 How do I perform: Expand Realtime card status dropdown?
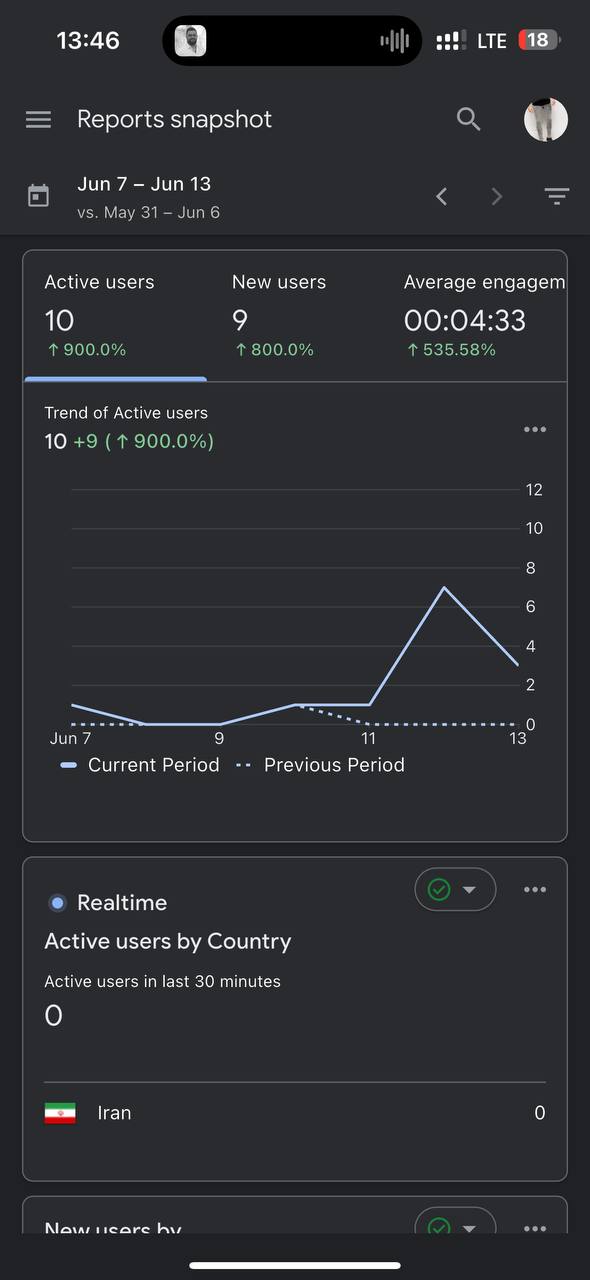click(455, 889)
